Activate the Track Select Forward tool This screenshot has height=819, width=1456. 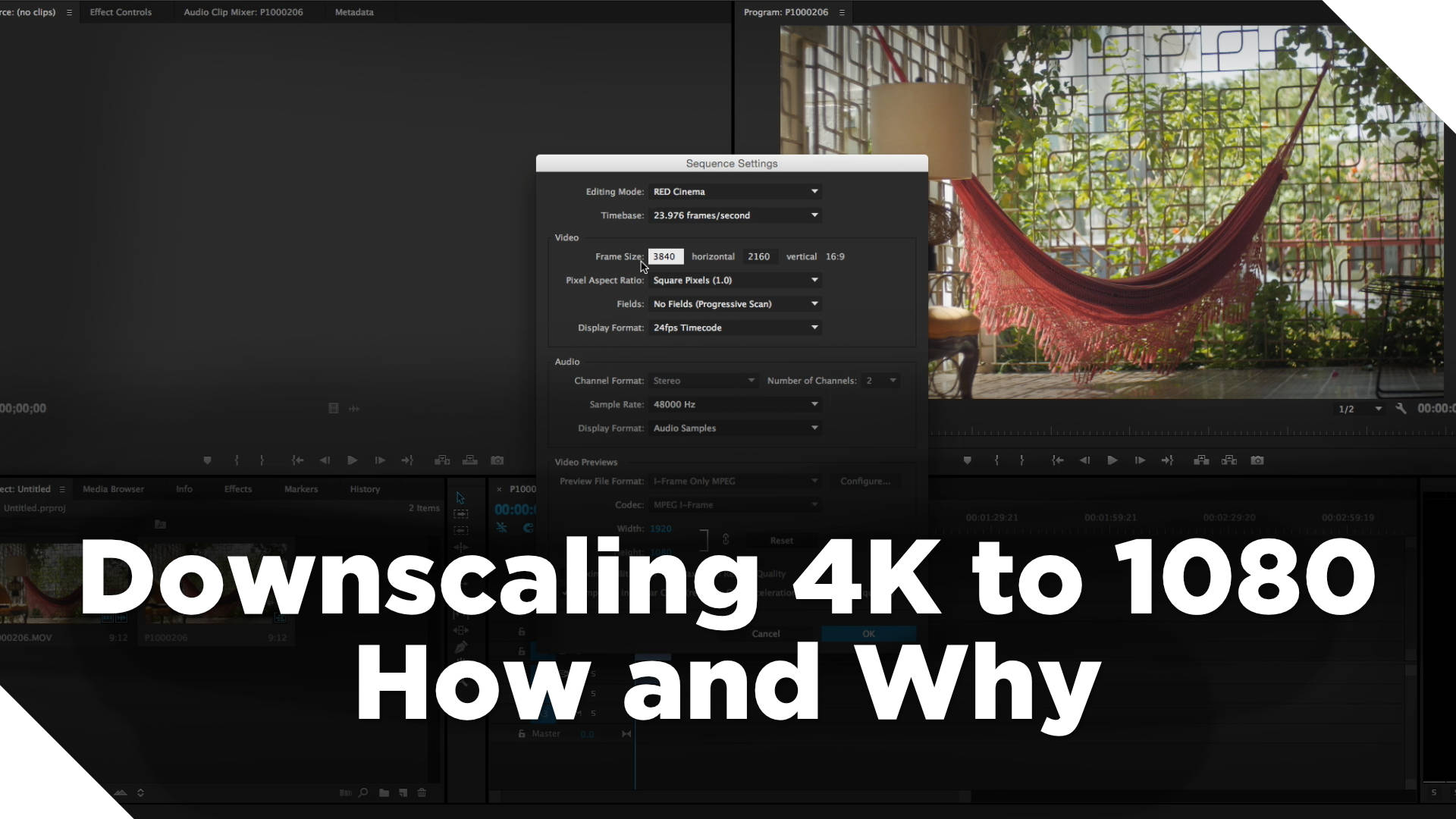pos(460,514)
